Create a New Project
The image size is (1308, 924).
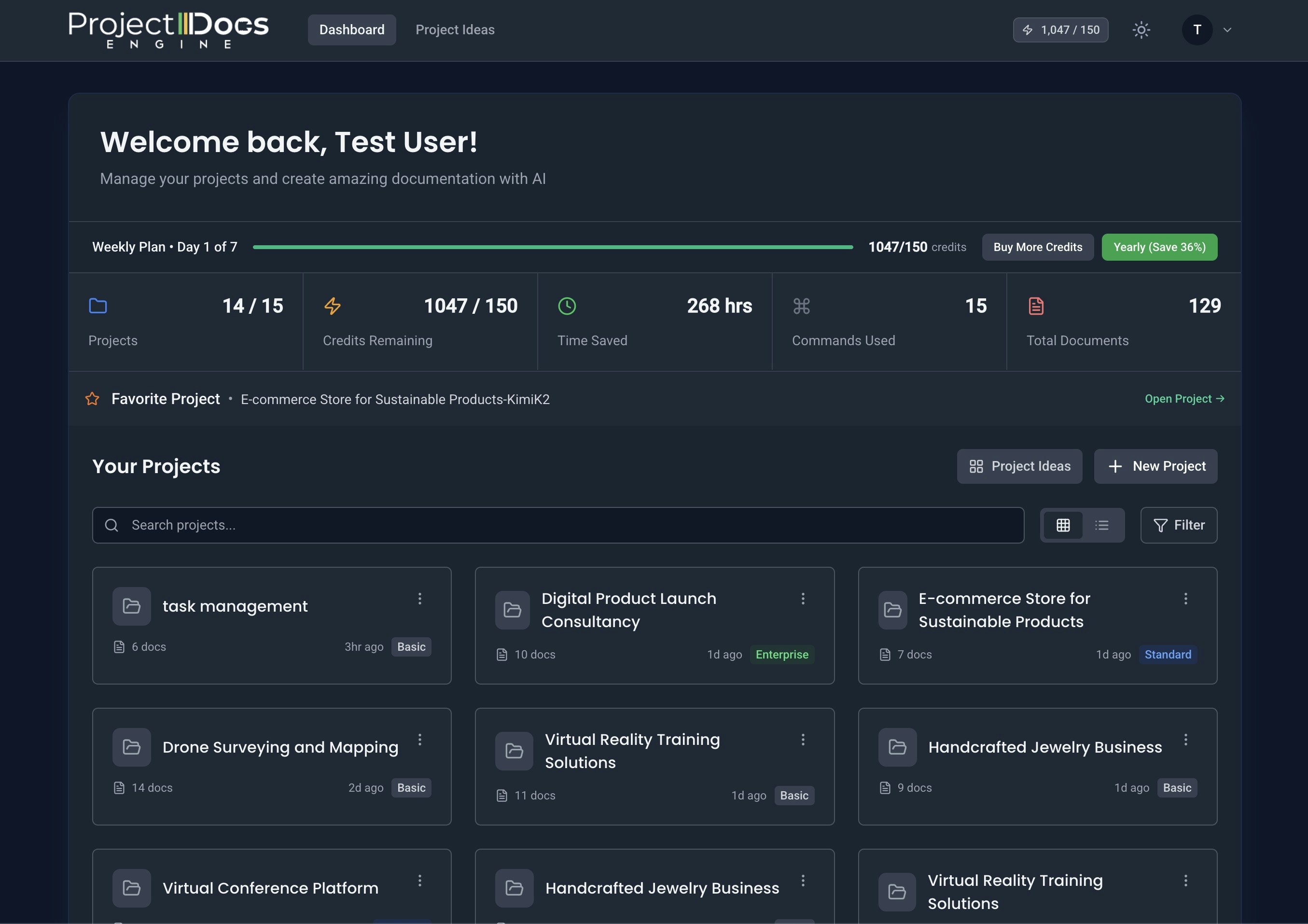(1155, 466)
